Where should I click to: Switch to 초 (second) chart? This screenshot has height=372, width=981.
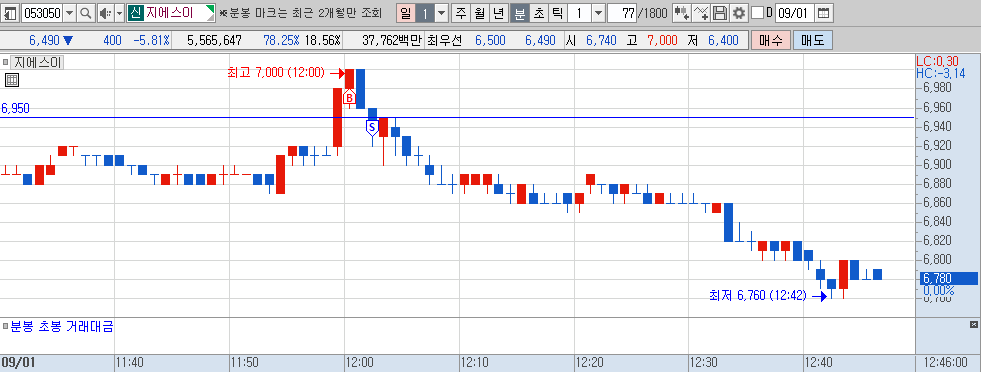pos(538,13)
